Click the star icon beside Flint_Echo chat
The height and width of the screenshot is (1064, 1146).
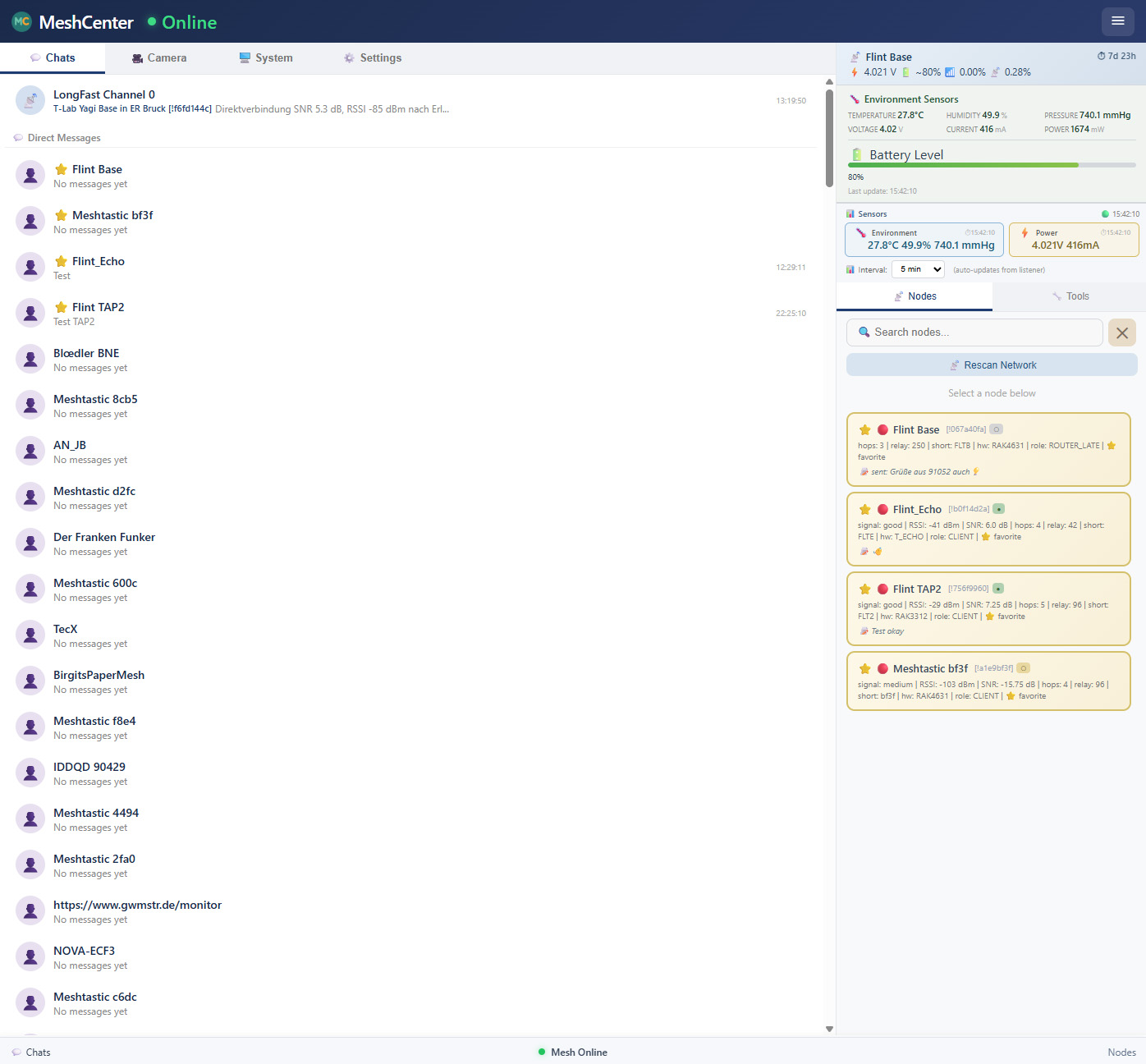[x=61, y=261]
